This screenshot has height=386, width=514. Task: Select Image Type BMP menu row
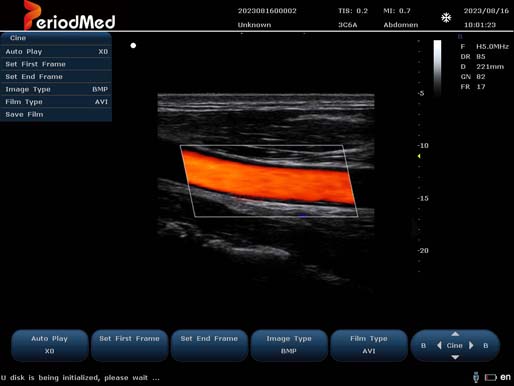click(56, 89)
